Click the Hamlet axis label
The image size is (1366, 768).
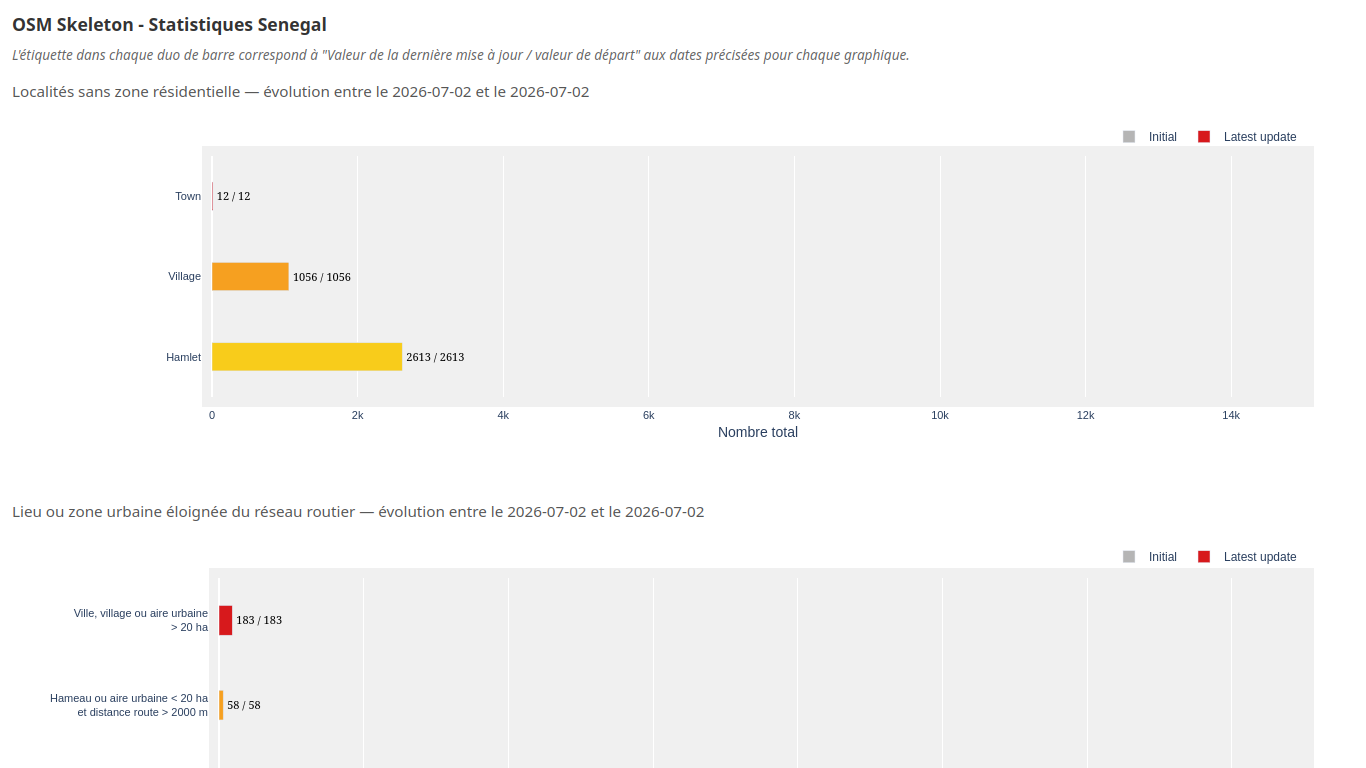coord(183,357)
